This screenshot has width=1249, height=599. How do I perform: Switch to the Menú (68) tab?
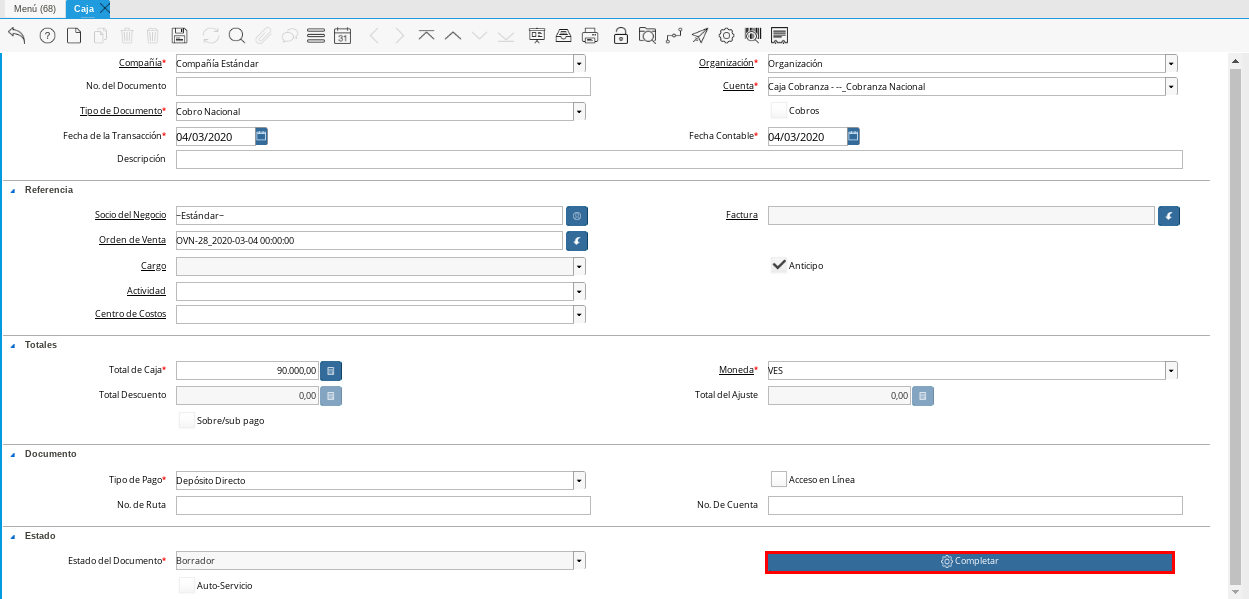[34, 8]
